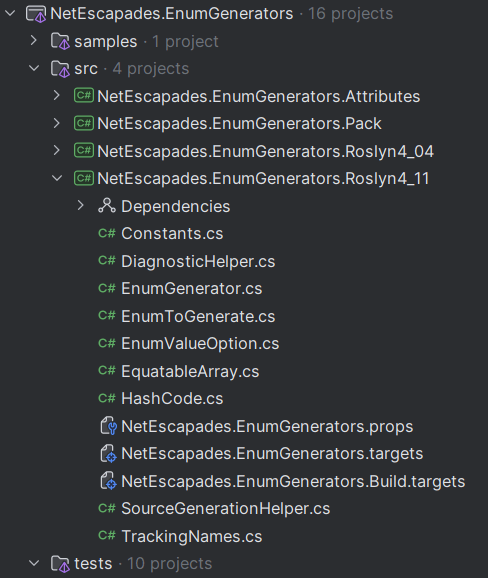
Task: Select the samples folder label
Action: pos(106,42)
